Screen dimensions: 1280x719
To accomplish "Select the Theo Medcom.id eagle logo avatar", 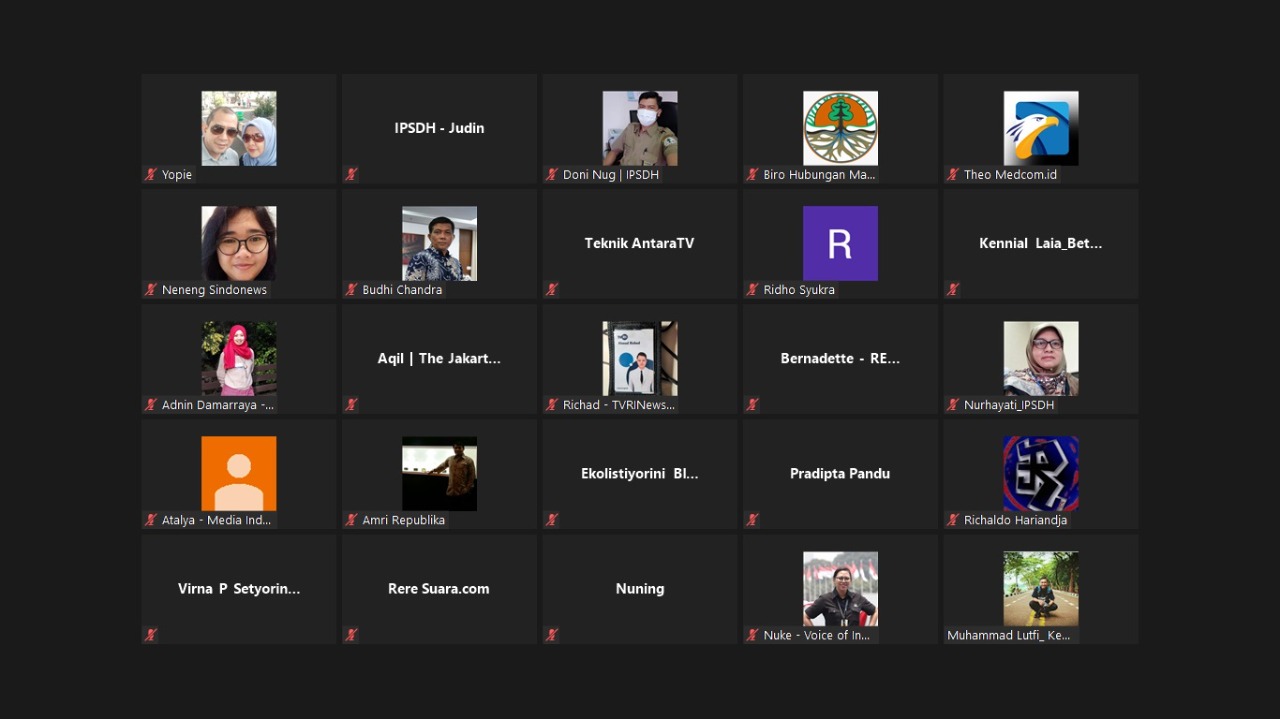I will coord(1040,128).
